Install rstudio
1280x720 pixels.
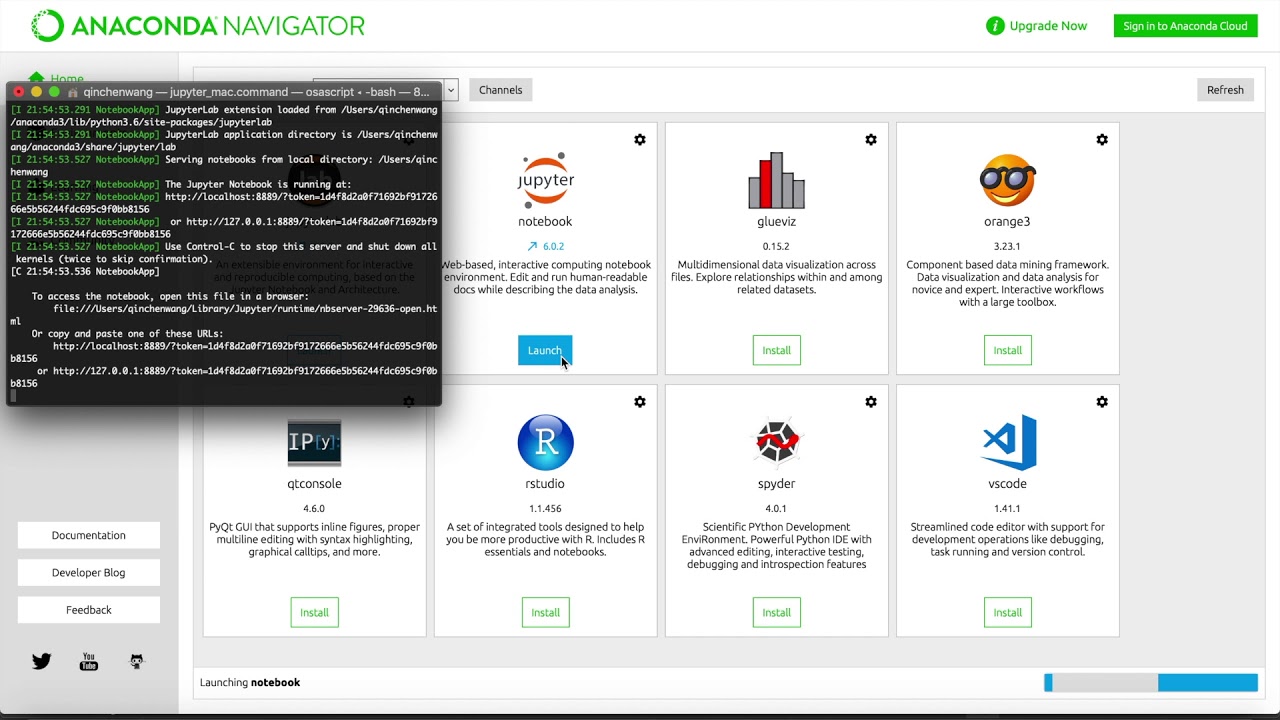point(545,612)
